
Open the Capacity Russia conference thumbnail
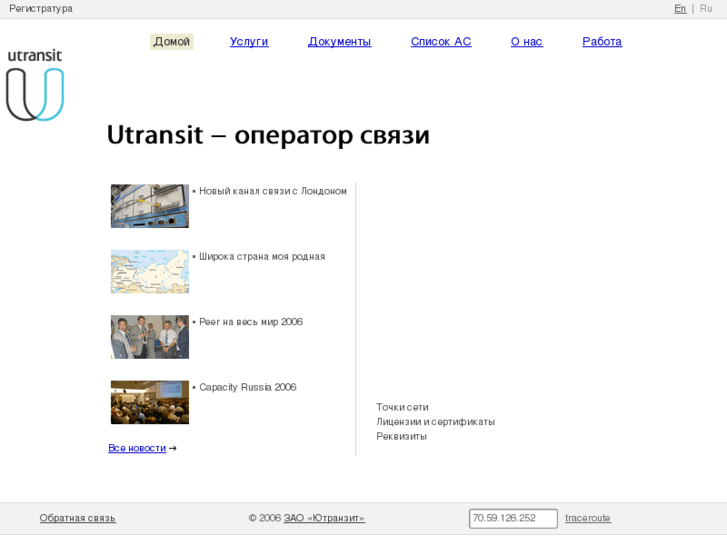(x=150, y=402)
